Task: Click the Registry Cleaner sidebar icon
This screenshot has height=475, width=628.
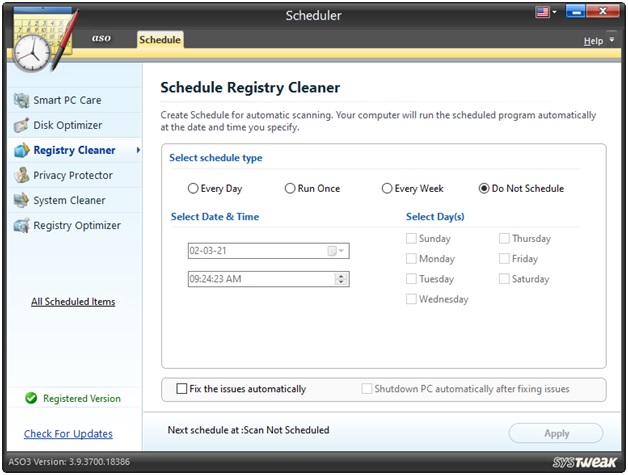Action: [x=22, y=150]
